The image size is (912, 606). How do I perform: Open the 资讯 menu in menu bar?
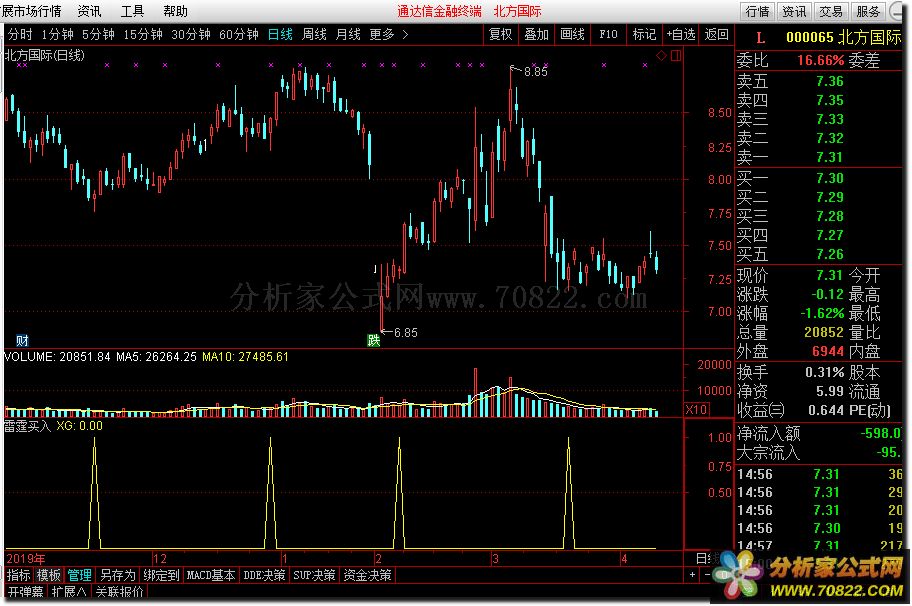90,12
